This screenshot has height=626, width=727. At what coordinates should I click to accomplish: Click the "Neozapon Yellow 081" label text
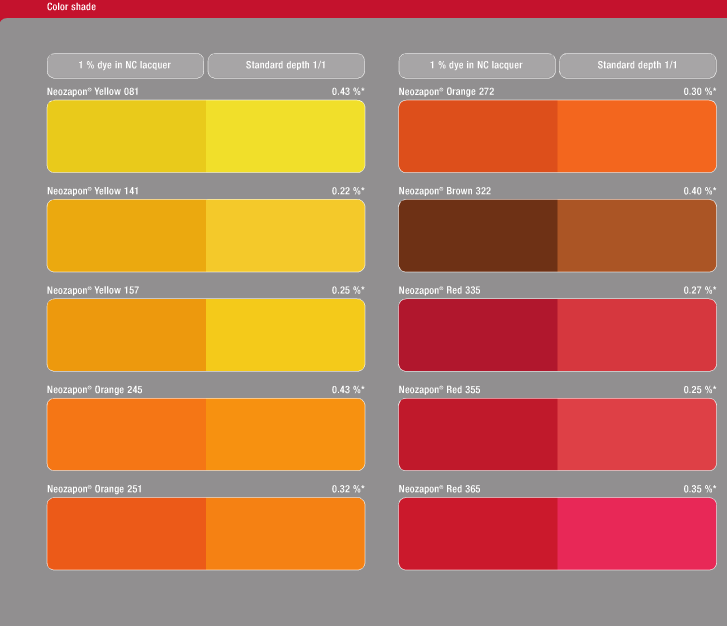click(x=93, y=92)
